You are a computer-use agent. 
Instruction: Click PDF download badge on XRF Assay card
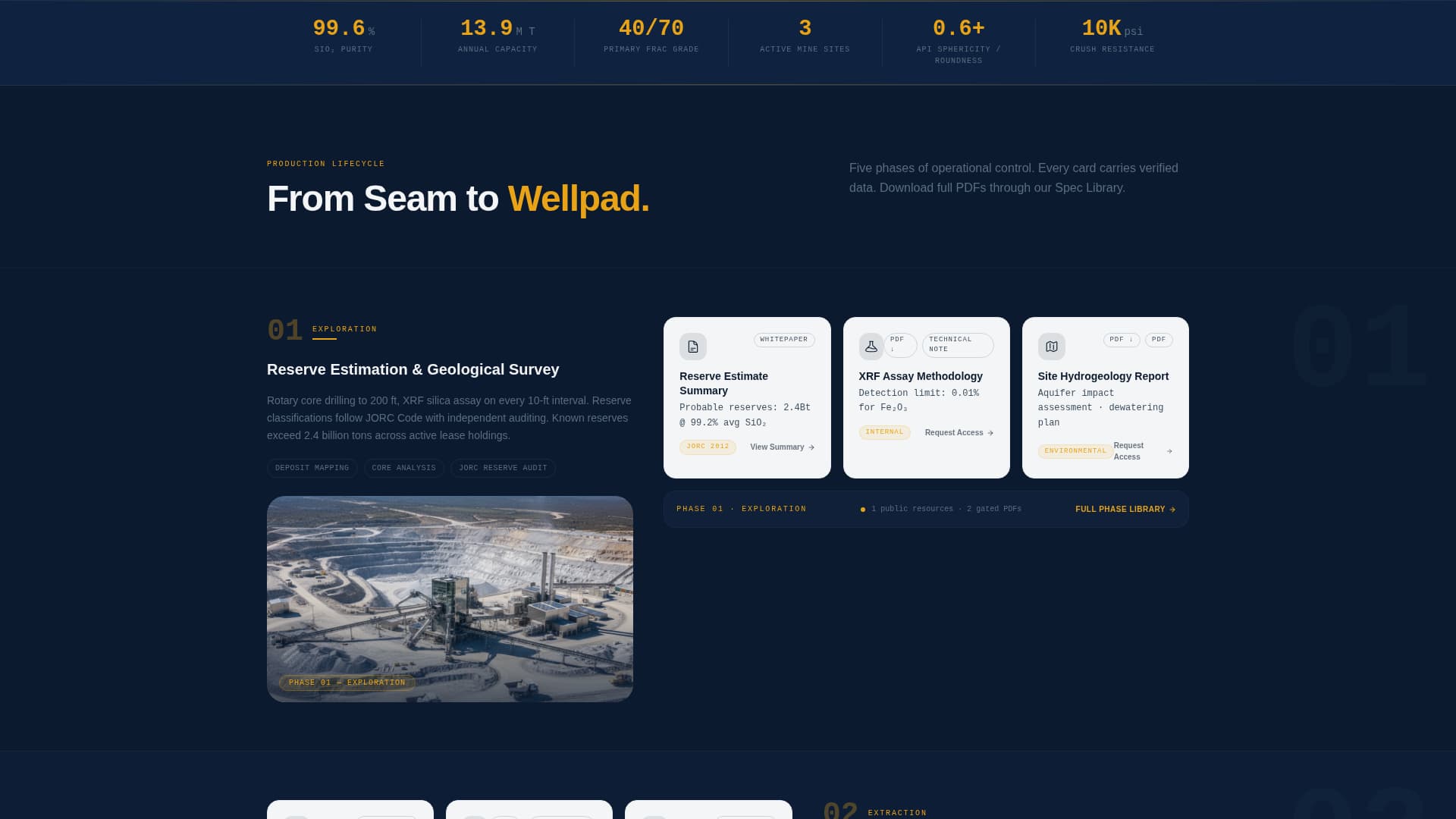(x=900, y=345)
